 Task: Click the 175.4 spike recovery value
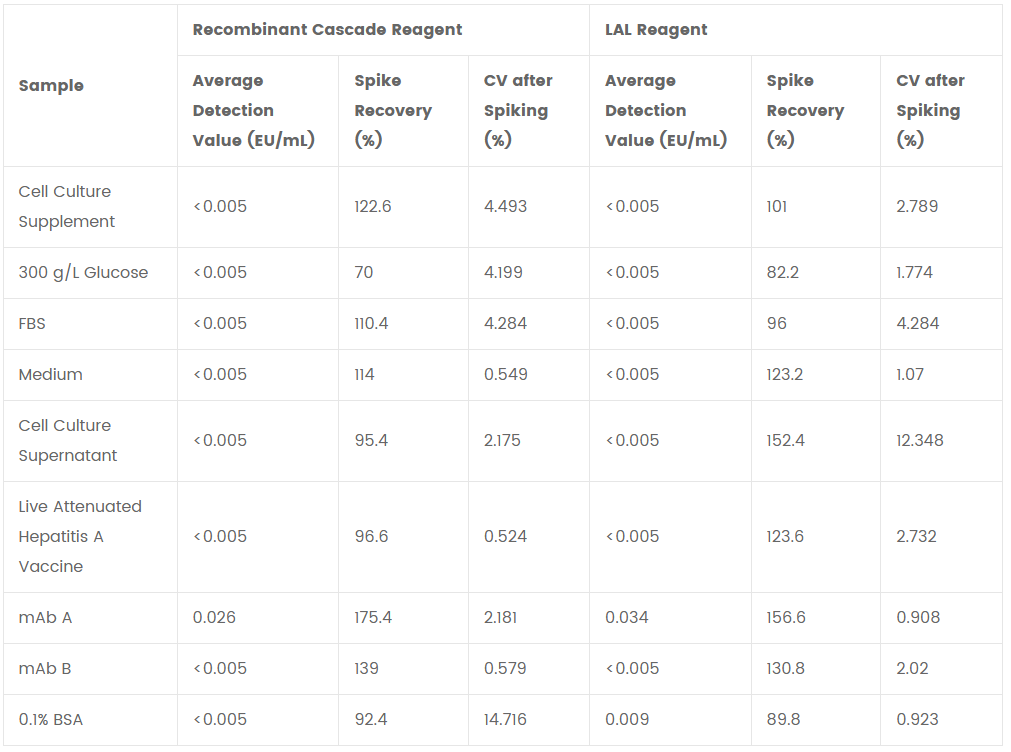click(373, 617)
